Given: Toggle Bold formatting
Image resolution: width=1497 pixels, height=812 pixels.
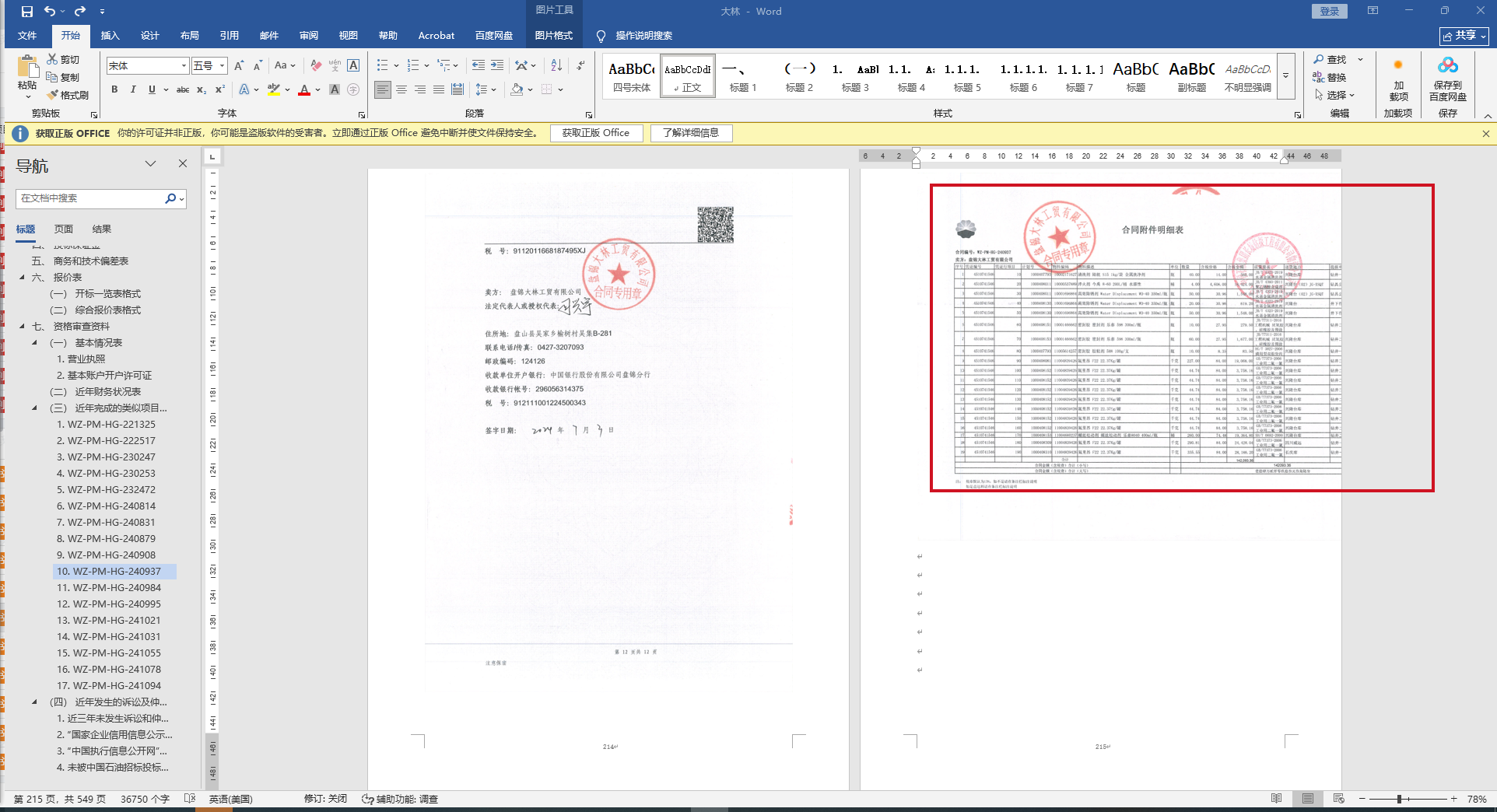Looking at the screenshot, I should 114,89.
